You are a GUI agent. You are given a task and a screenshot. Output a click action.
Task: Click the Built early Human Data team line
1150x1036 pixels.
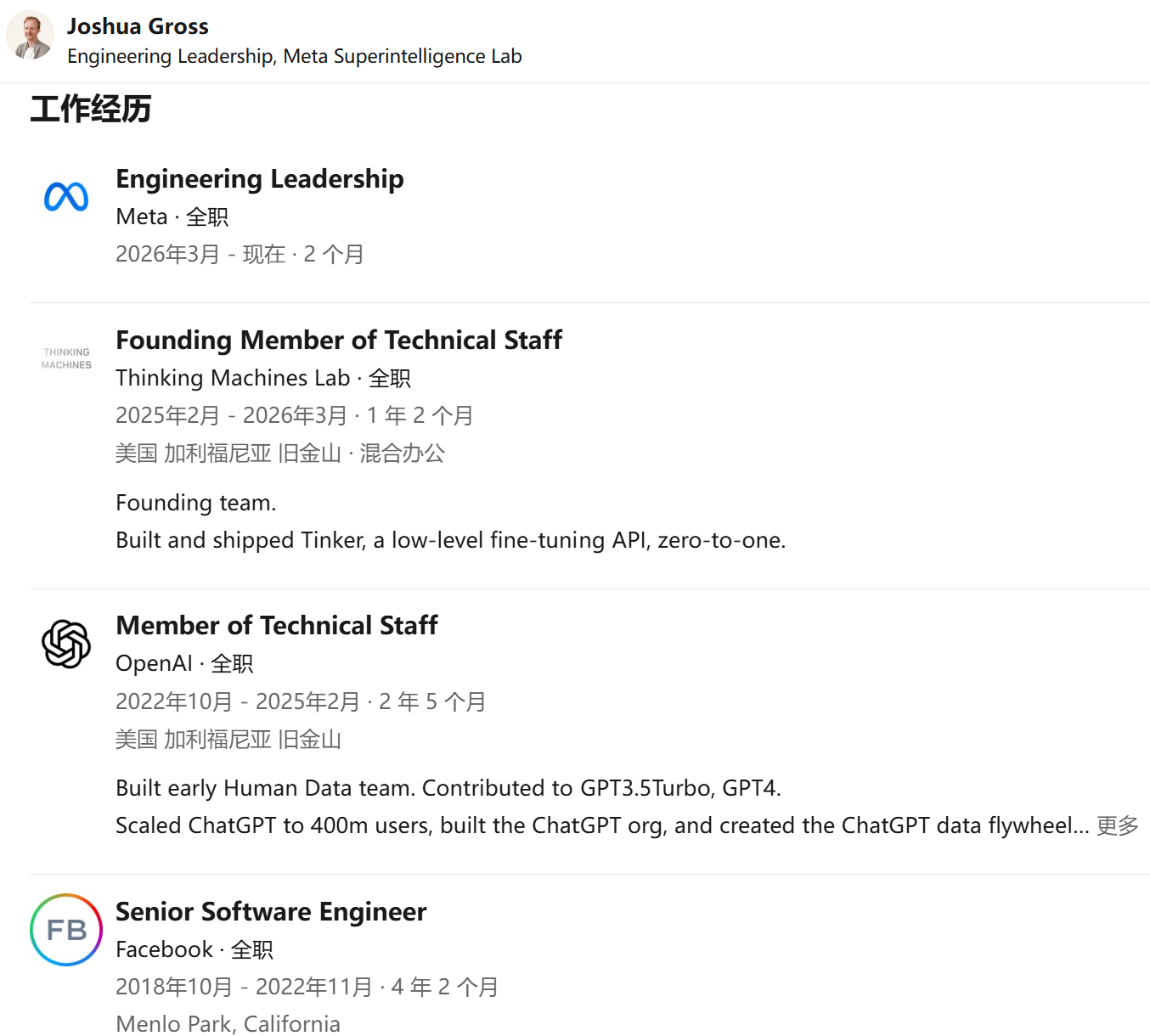pyautogui.click(x=448, y=789)
